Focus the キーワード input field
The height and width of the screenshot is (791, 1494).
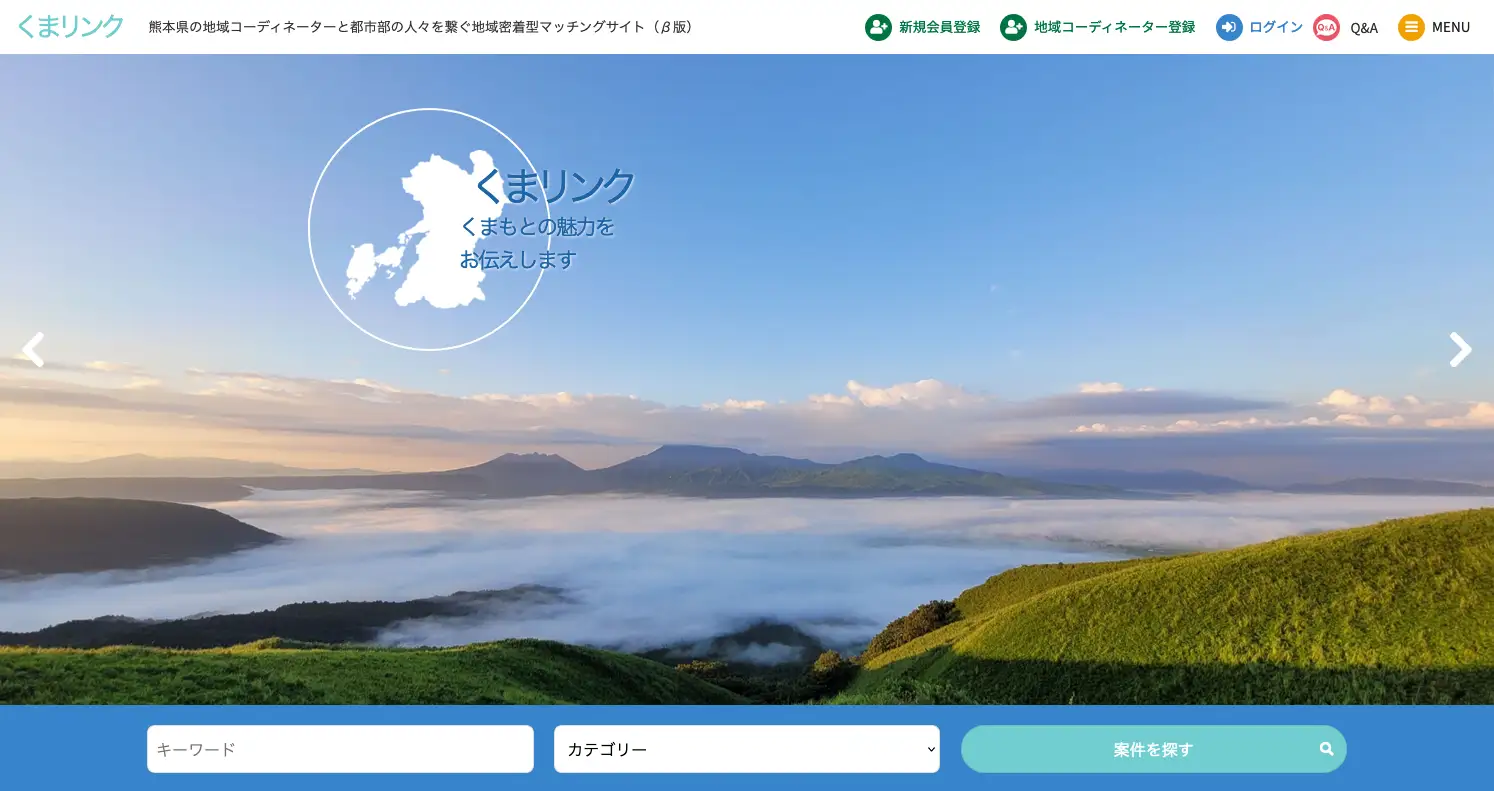(x=340, y=749)
